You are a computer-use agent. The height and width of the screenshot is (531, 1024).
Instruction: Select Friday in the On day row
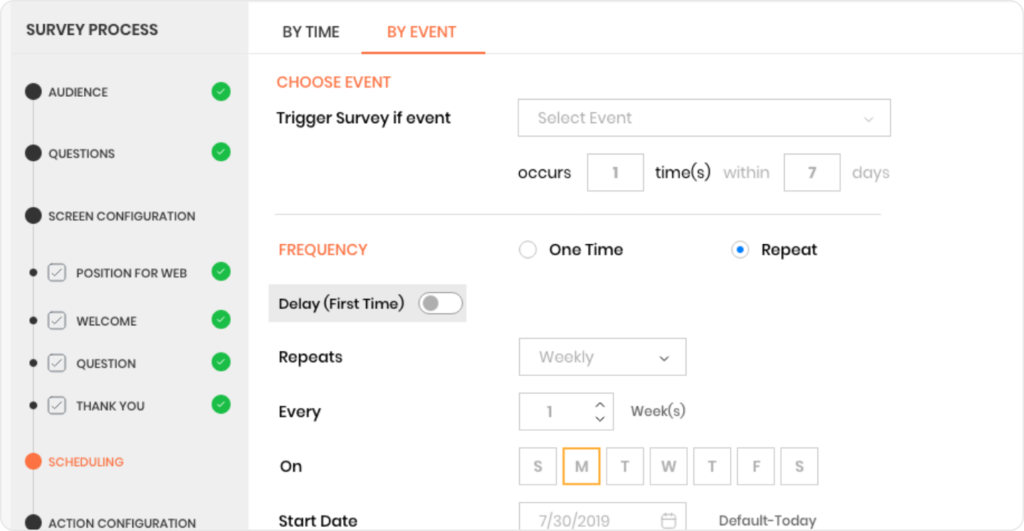coord(756,466)
